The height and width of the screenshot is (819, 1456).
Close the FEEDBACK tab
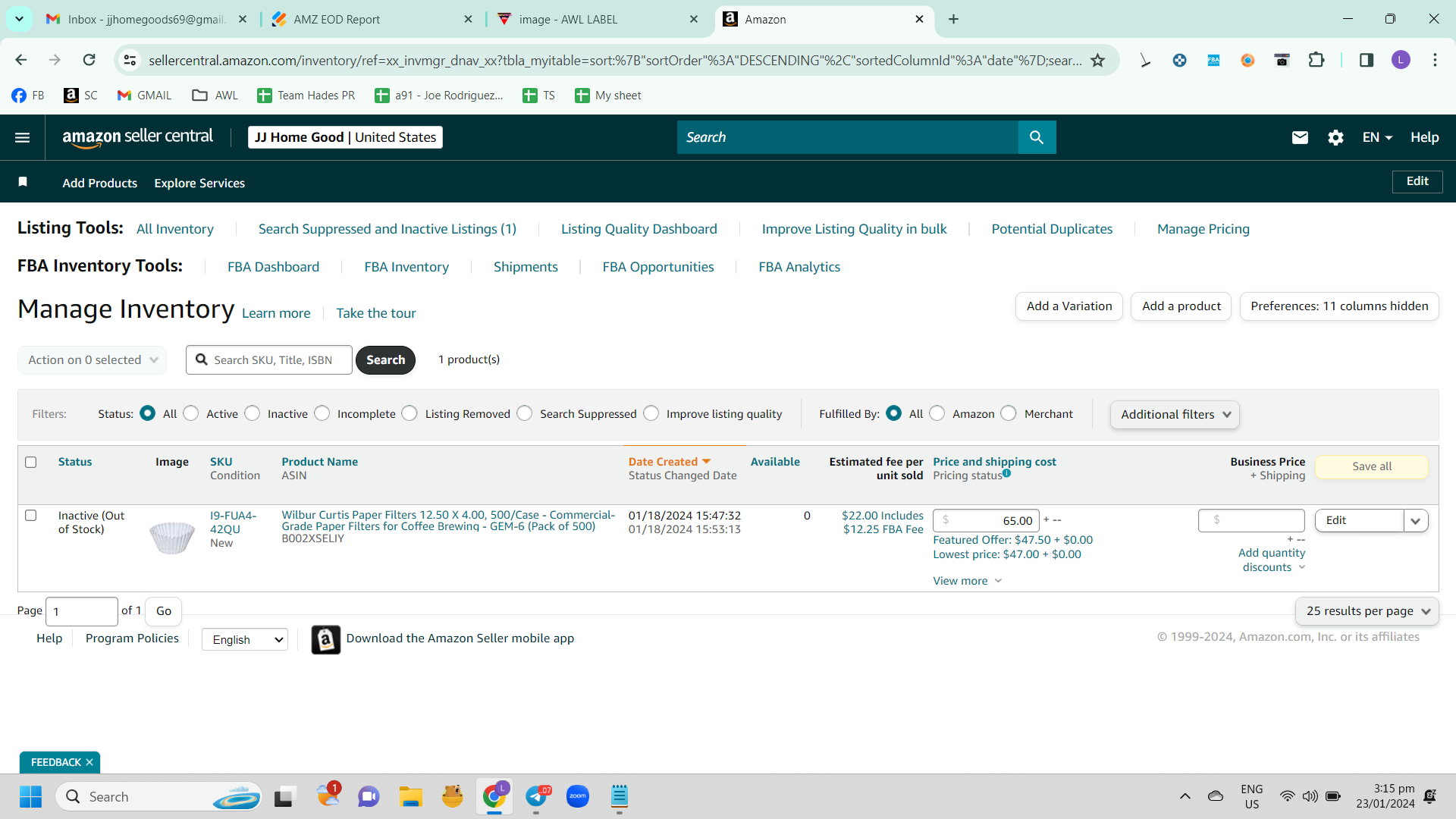pos(89,762)
